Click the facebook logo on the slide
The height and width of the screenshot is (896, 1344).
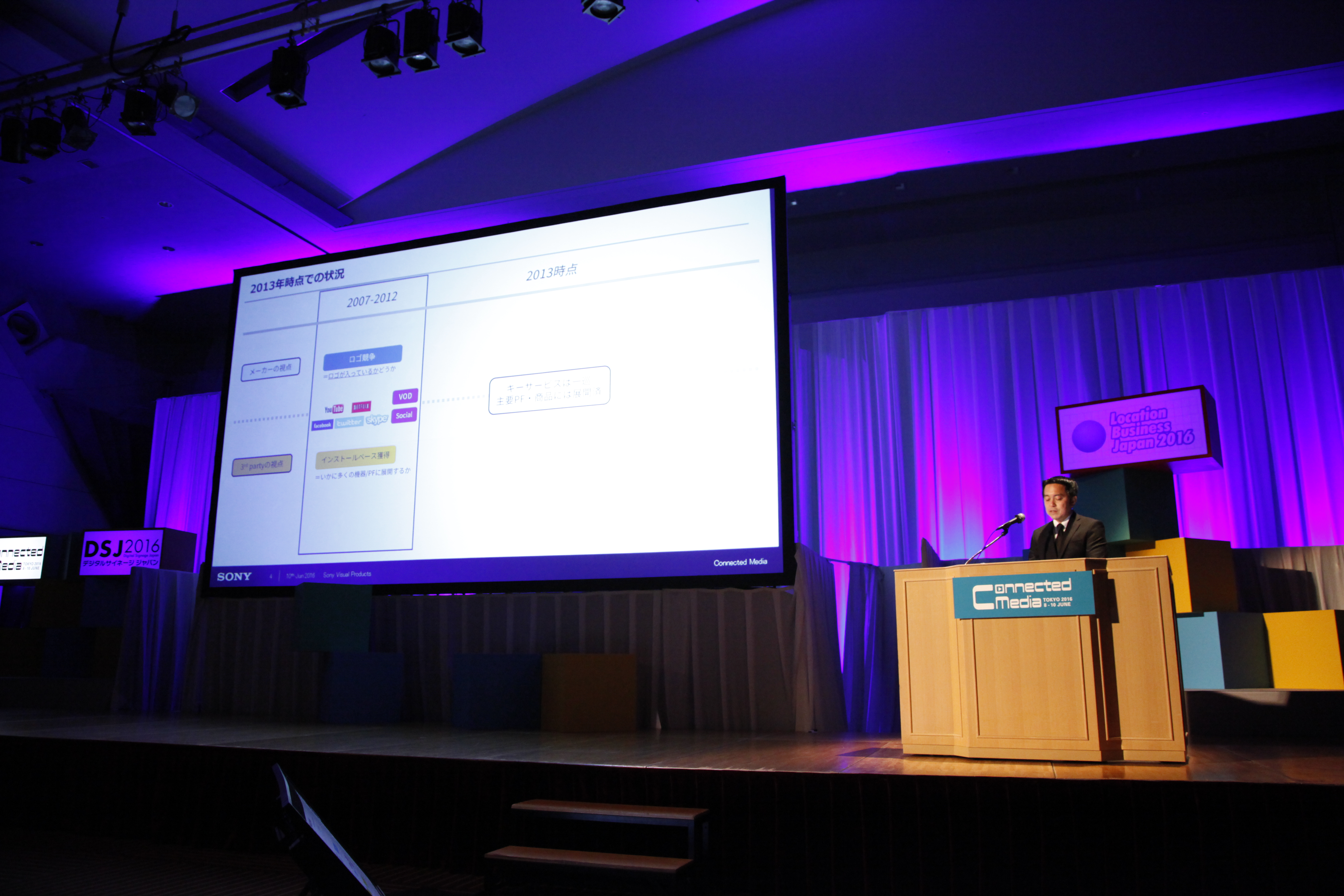pyautogui.click(x=322, y=425)
